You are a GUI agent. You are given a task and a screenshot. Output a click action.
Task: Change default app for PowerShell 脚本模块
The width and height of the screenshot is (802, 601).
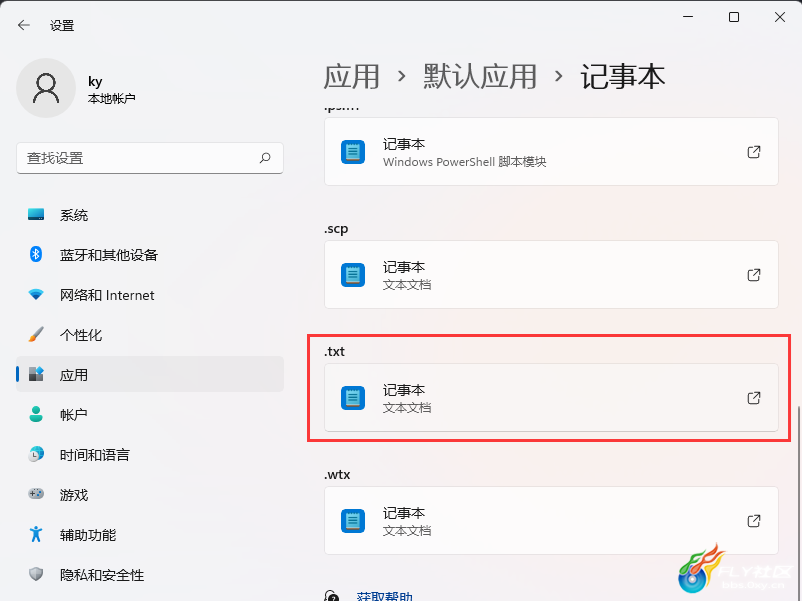[x=551, y=152]
